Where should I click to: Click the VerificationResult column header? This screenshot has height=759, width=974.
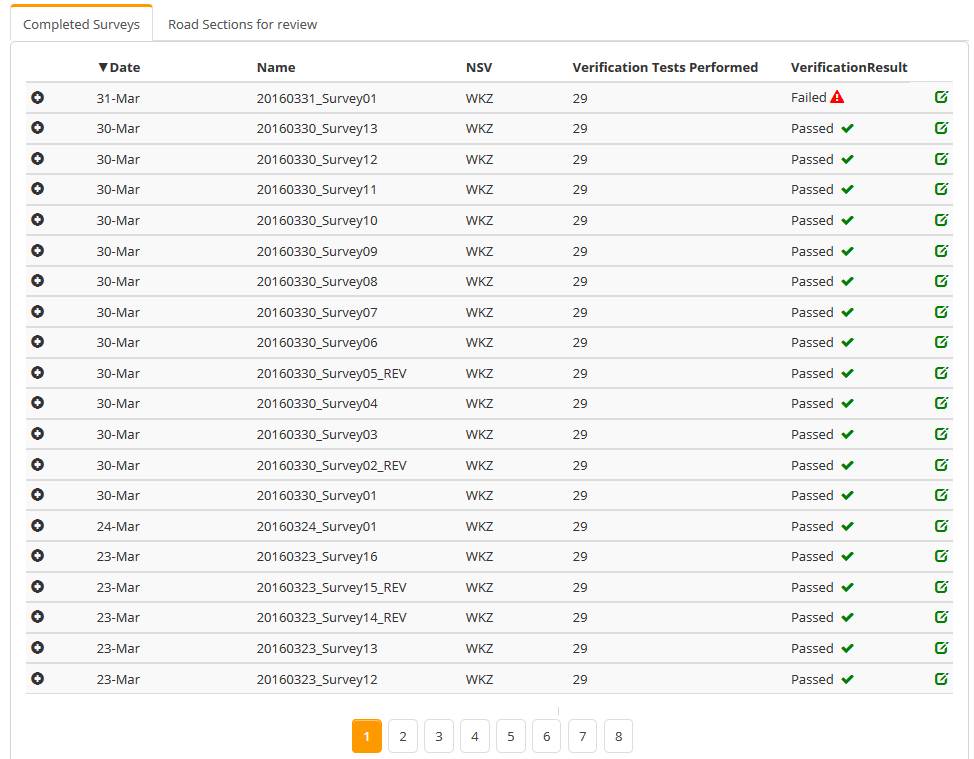(x=848, y=68)
